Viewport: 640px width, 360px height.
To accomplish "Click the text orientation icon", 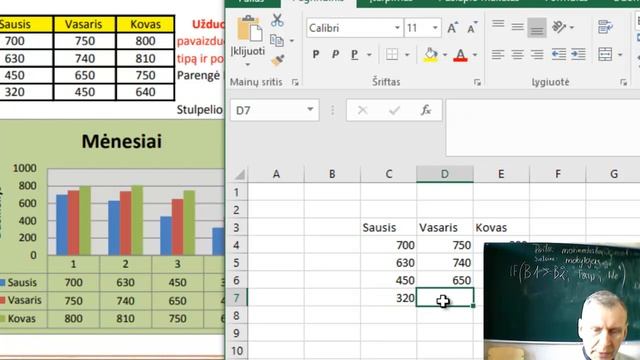I will tap(559, 27).
